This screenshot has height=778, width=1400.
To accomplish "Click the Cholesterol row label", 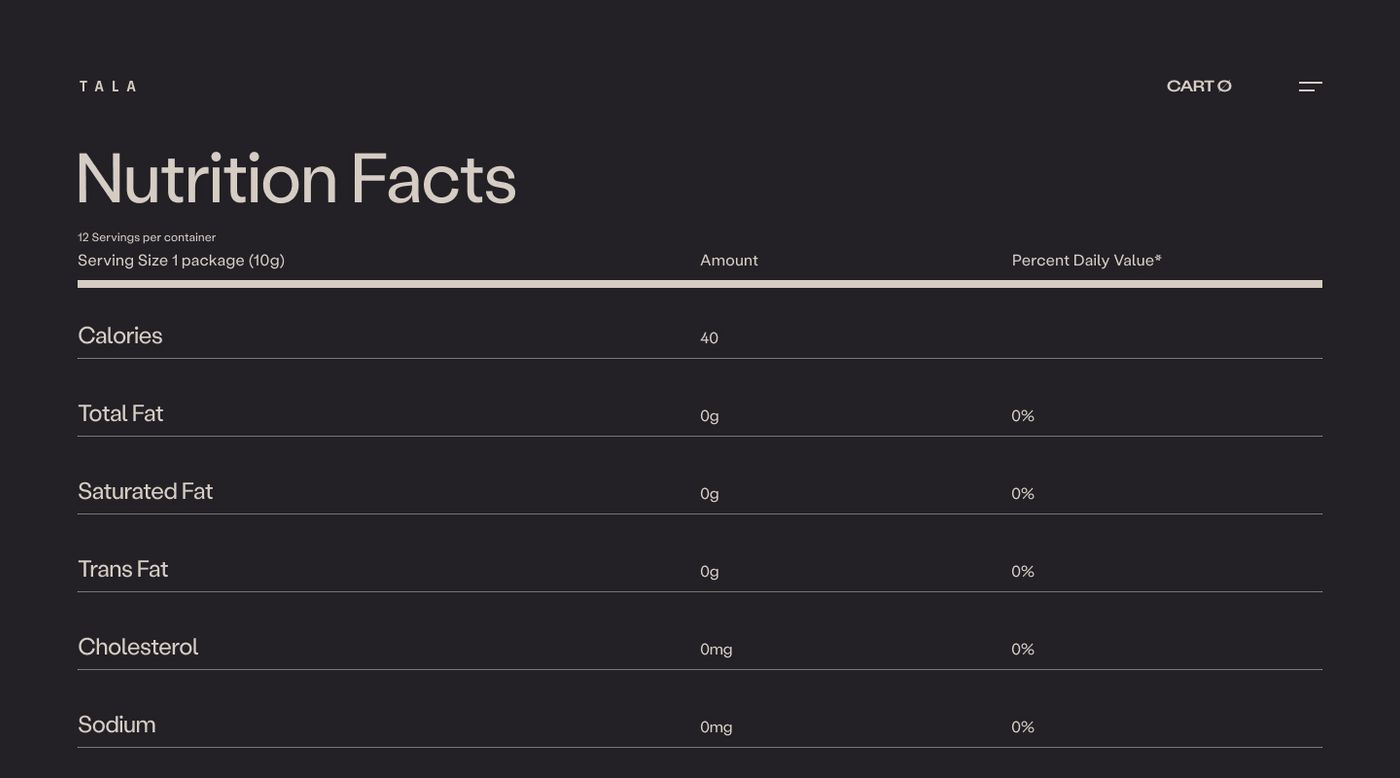I will [x=138, y=647].
